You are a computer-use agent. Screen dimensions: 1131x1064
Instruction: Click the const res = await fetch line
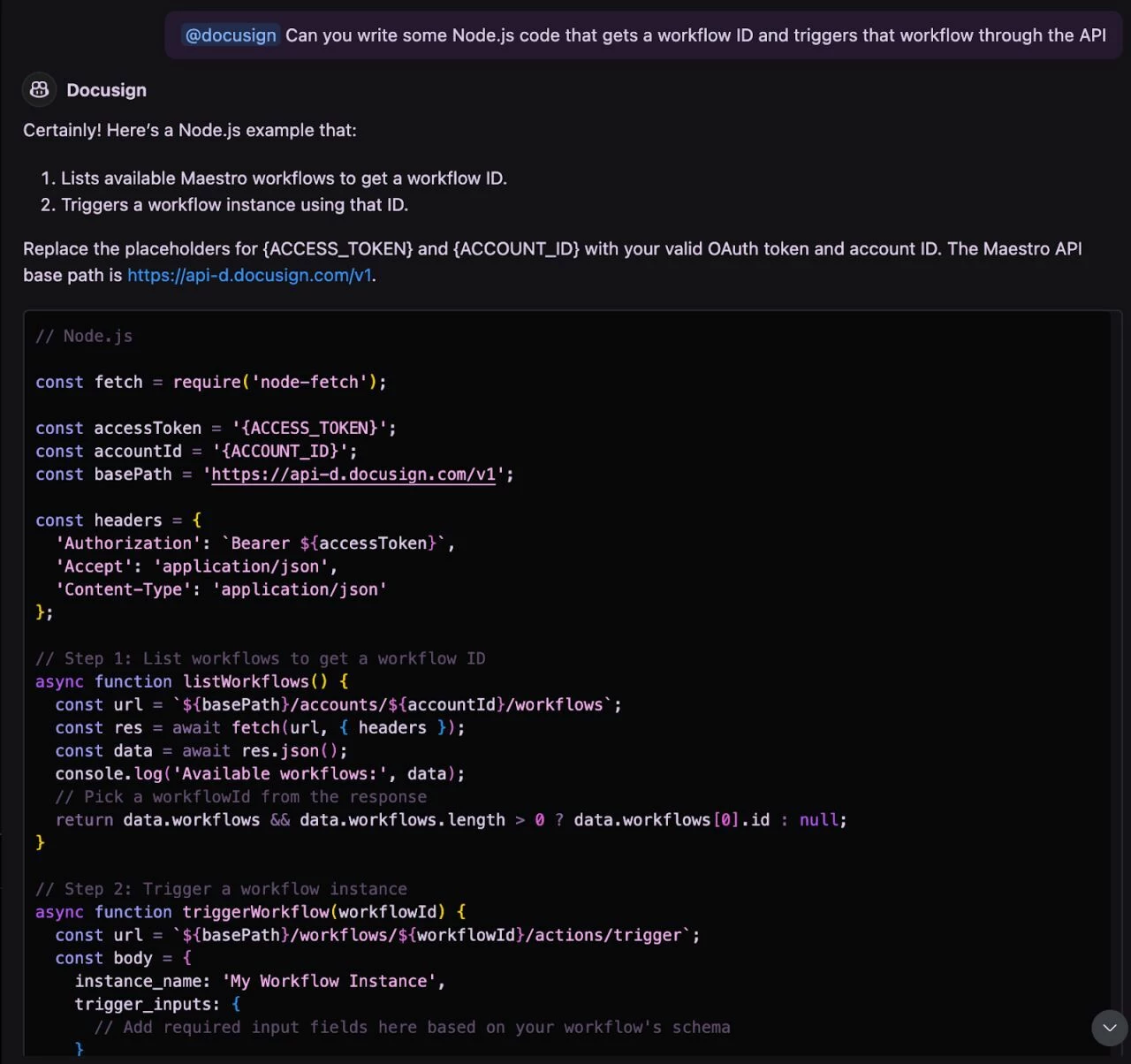click(x=260, y=727)
